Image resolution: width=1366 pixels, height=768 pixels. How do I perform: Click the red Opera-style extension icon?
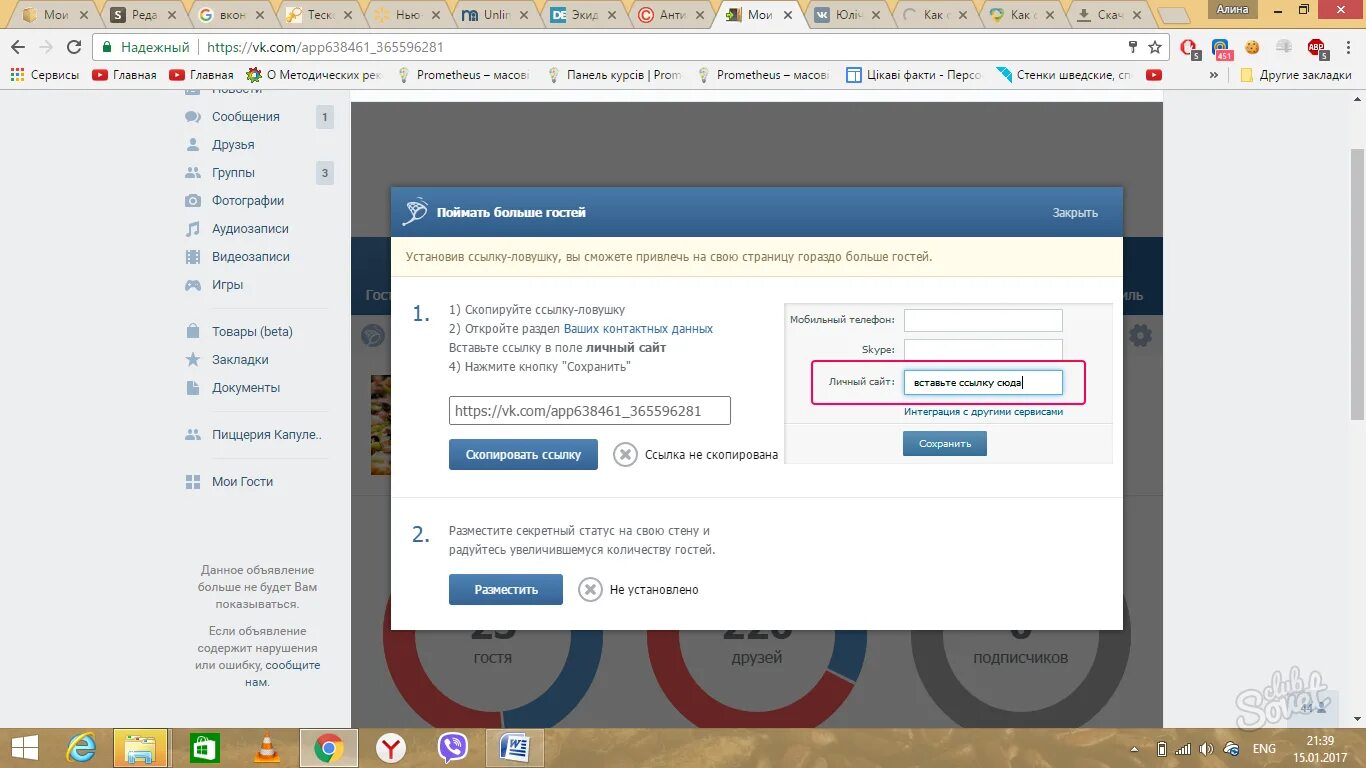(1189, 47)
